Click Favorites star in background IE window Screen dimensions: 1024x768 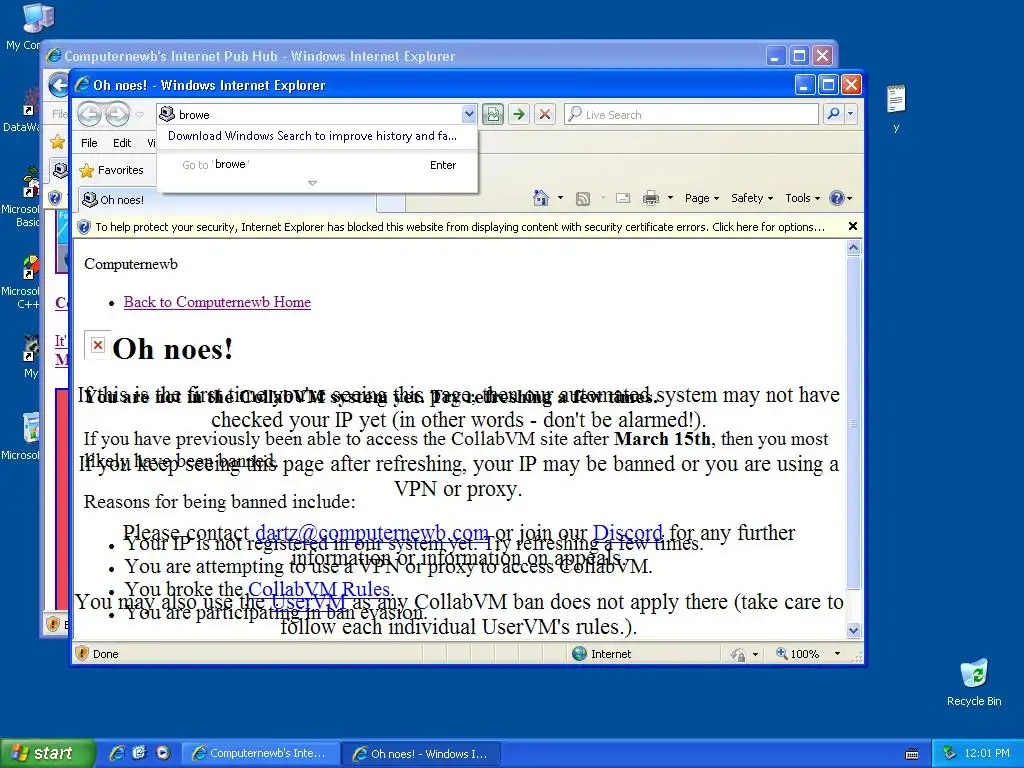pos(58,142)
